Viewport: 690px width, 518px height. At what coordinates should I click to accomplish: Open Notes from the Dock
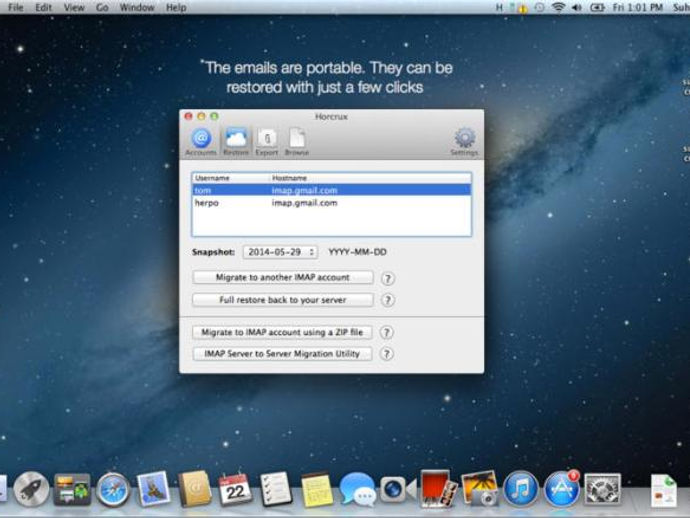tap(316, 490)
